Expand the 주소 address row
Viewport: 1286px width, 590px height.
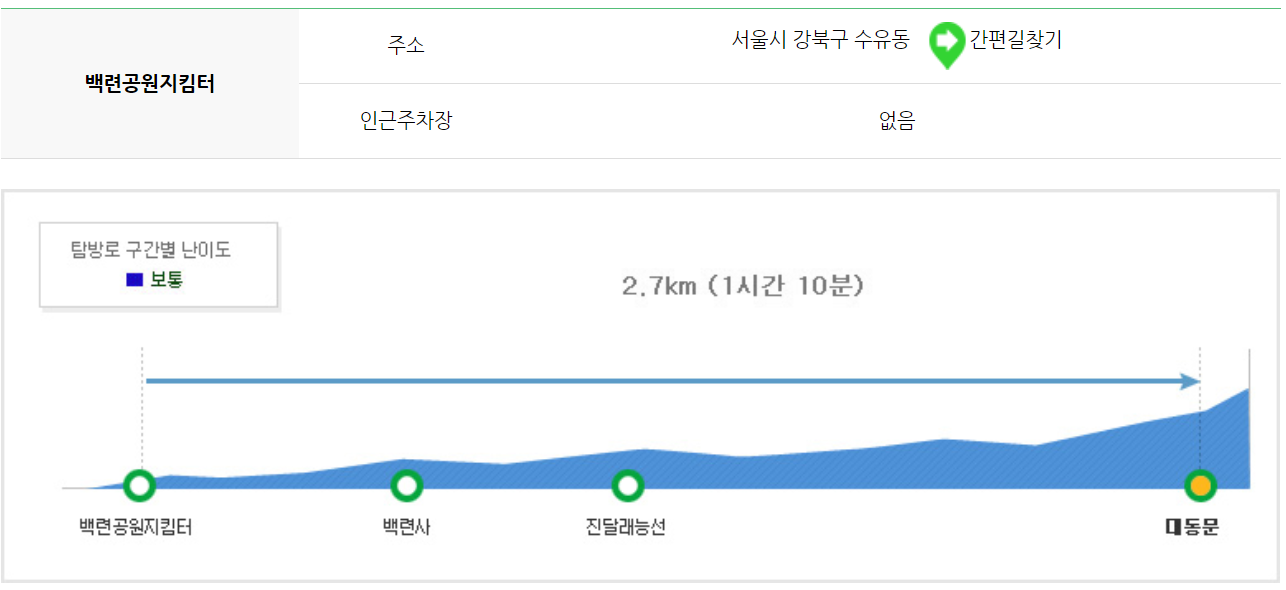coord(404,44)
